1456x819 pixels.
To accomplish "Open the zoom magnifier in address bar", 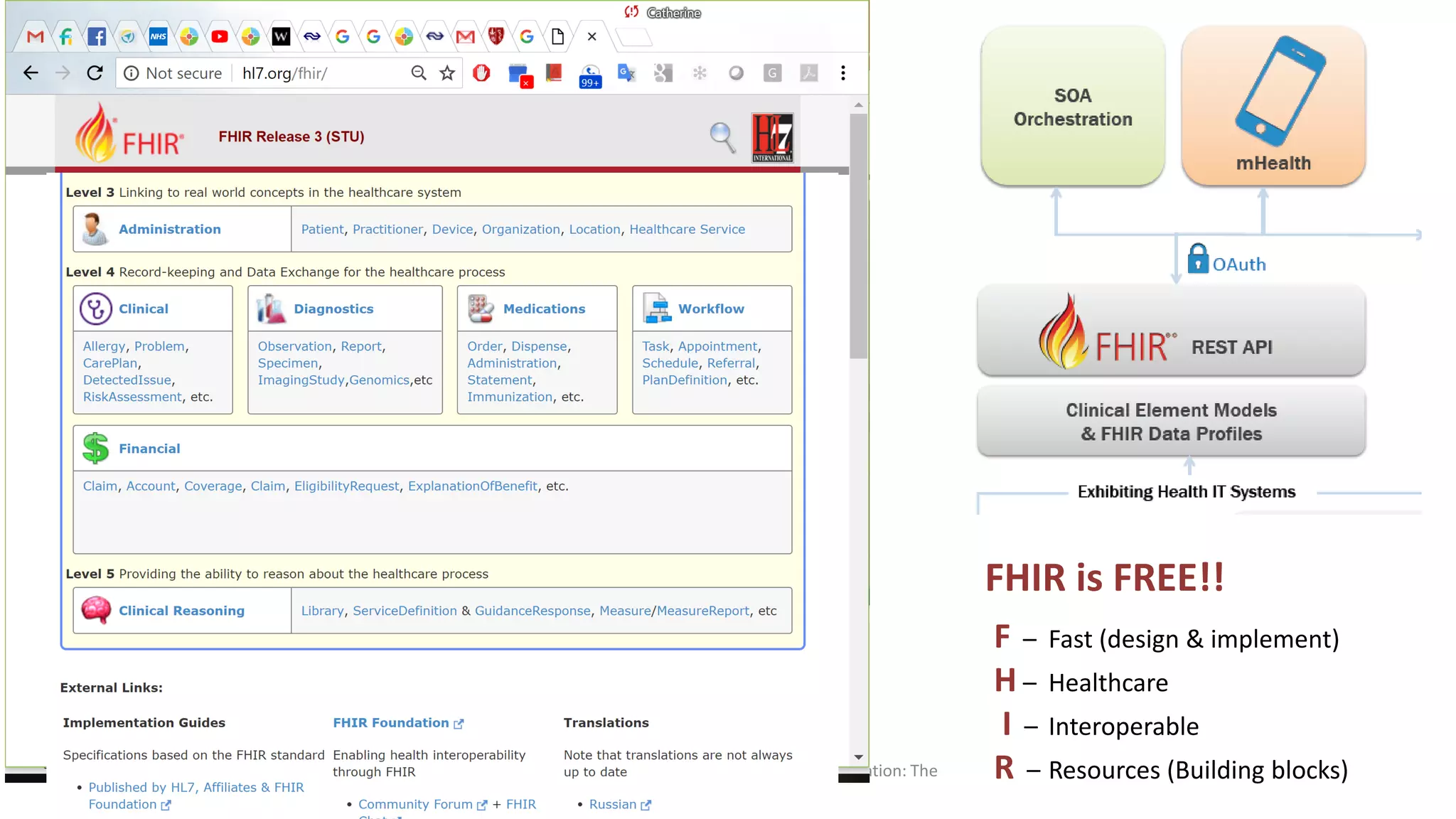I will pyautogui.click(x=419, y=73).
